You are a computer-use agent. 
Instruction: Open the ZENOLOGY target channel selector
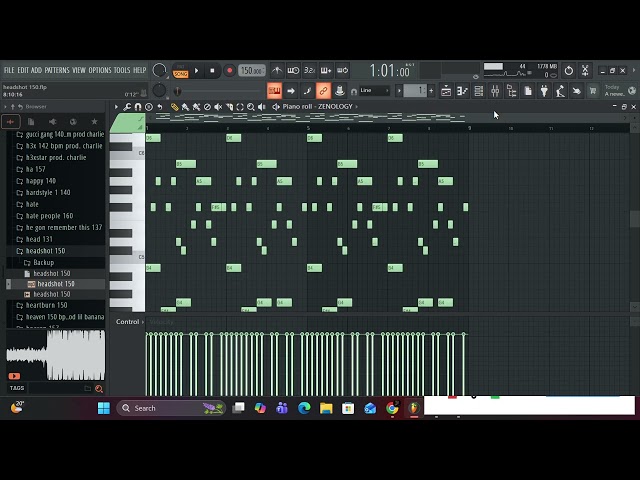(336, 107)
